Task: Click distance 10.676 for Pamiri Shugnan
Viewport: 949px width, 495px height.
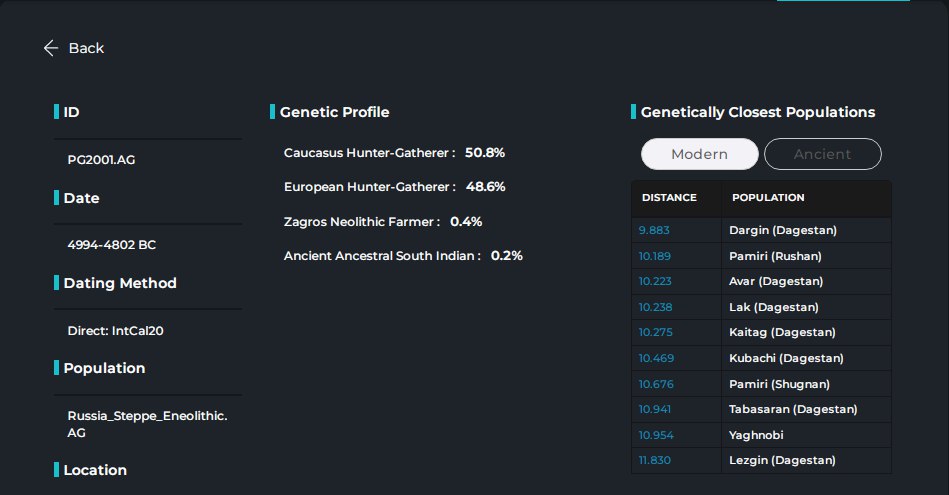Action: point(656,384)
